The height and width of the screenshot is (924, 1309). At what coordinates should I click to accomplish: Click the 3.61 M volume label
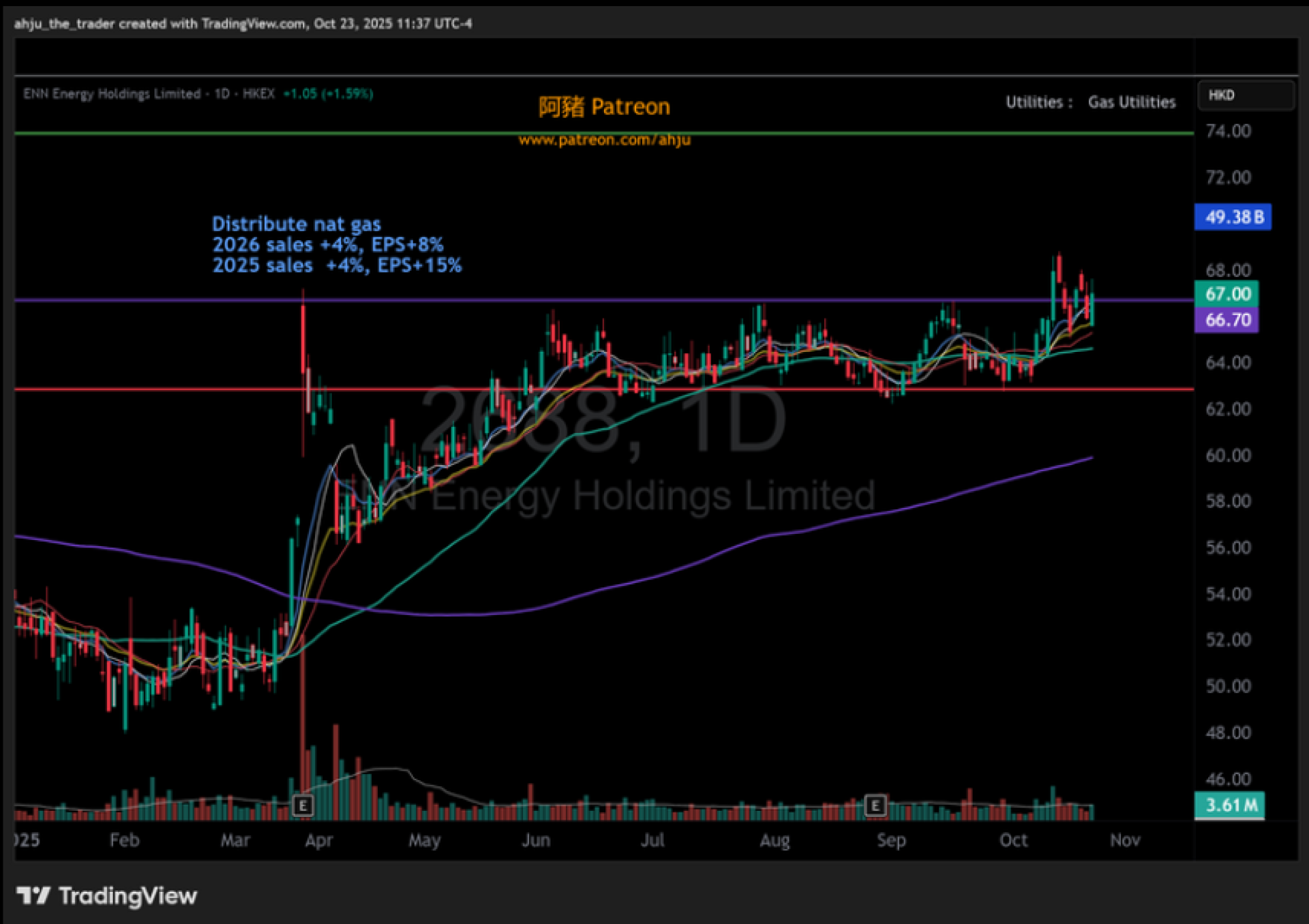pyautogui.click(x=1230, y=805)
